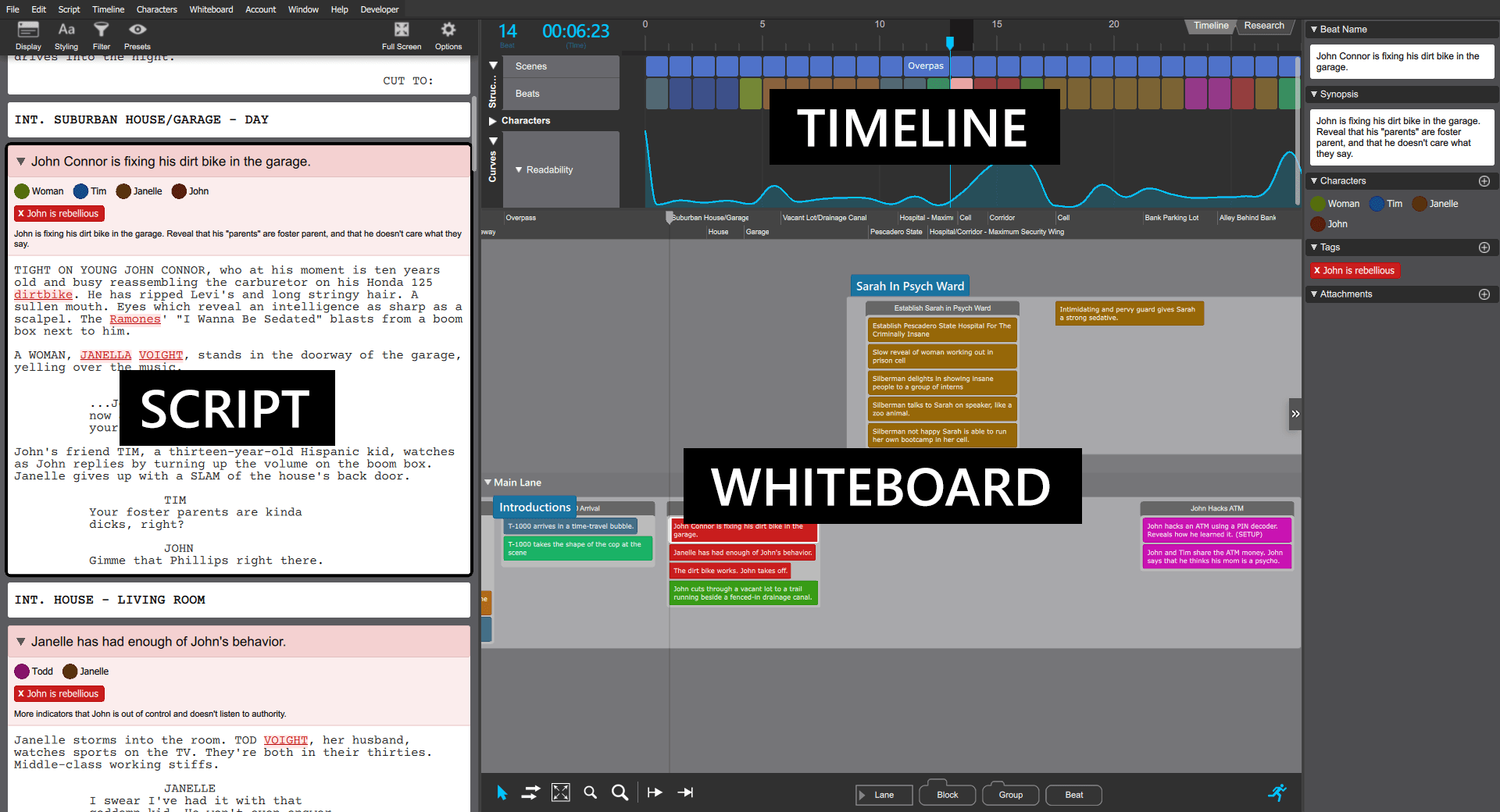Select the Introductions block label
1500x812 pixels.
click(534, 507)
